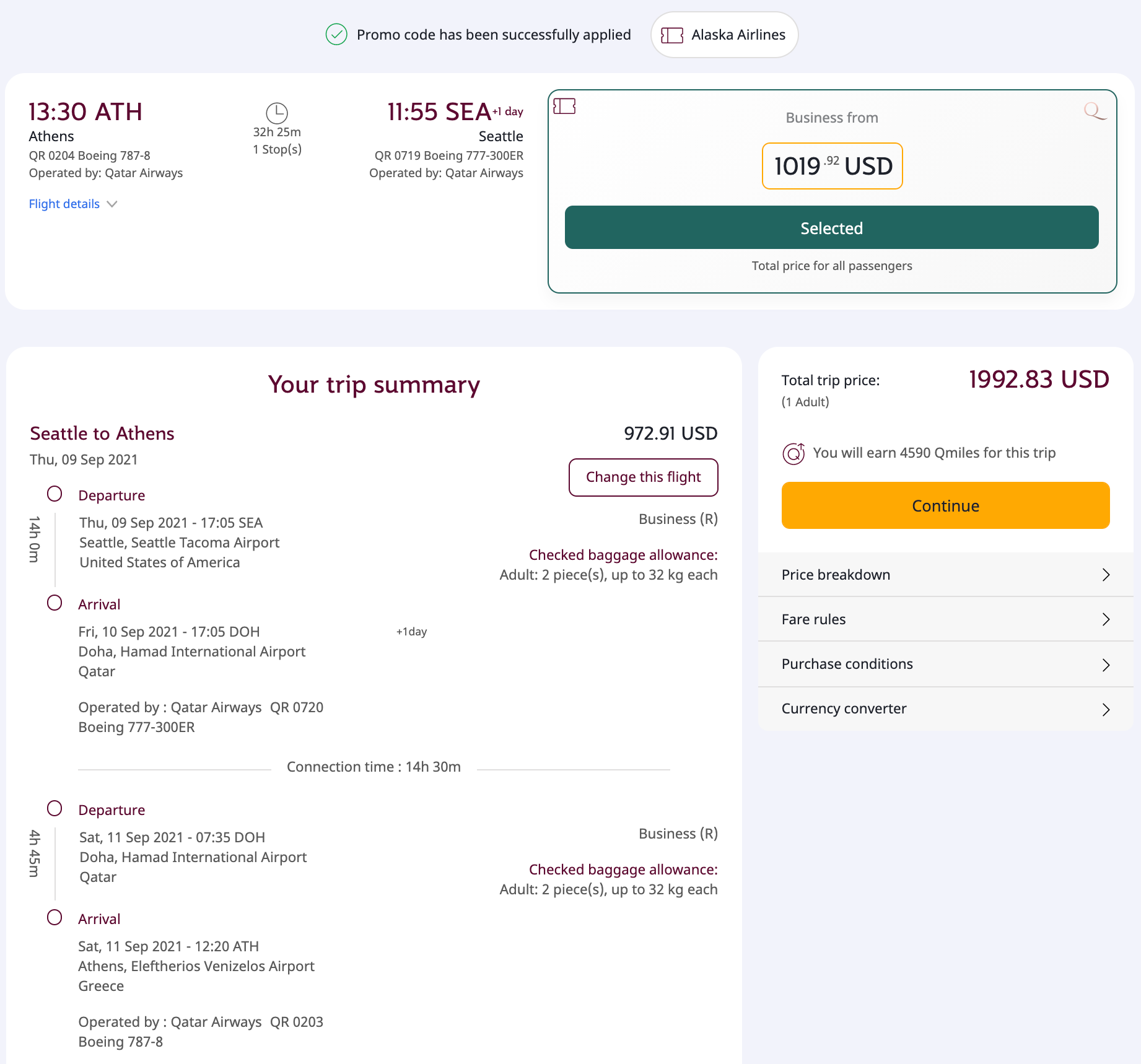The height and width of the screenshot is (1064, 1141).
Task: Open Purchase conditions
Action: (x=945, y=665)
